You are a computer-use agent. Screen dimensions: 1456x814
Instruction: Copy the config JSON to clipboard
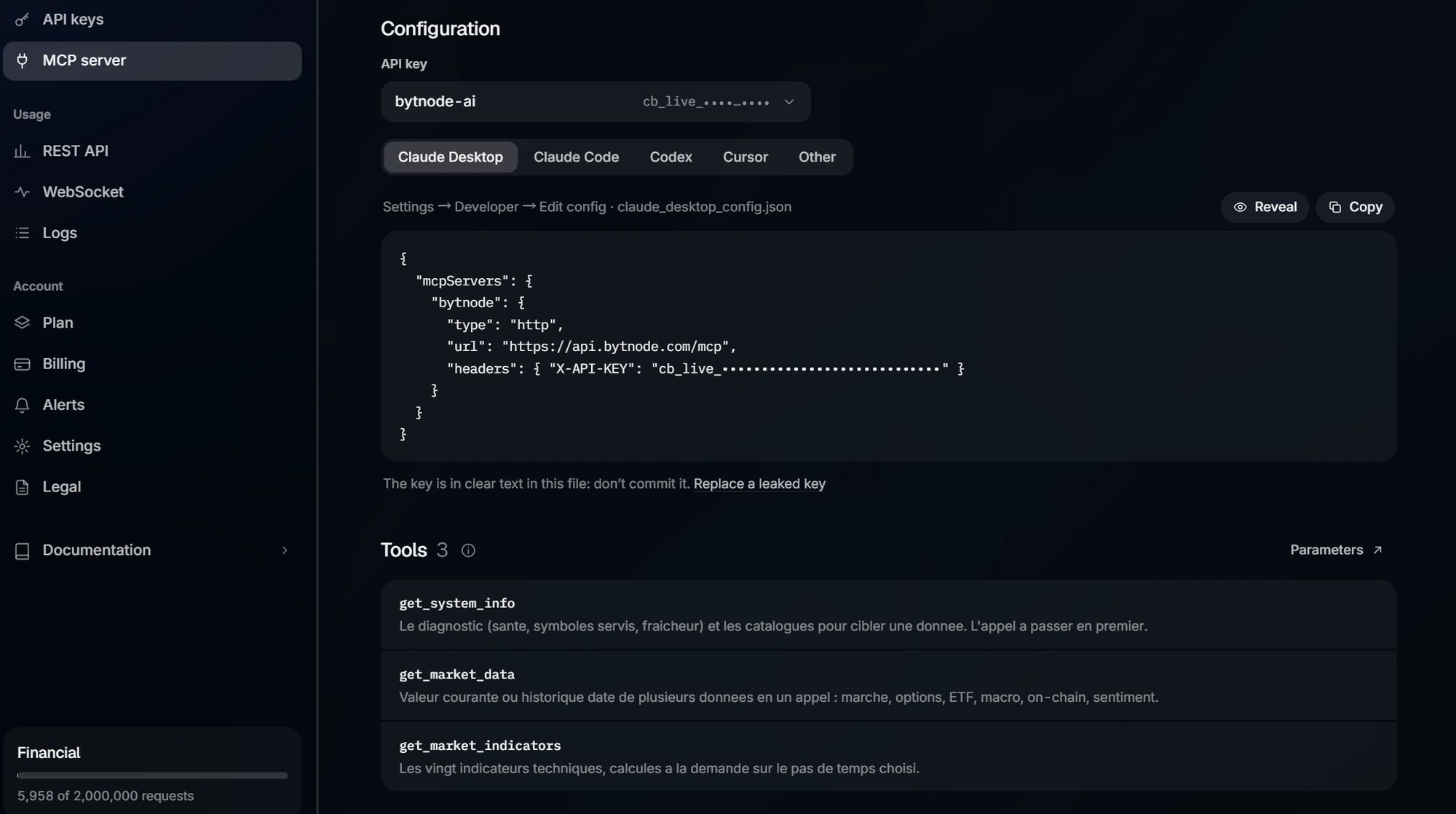pos(1355,208)
